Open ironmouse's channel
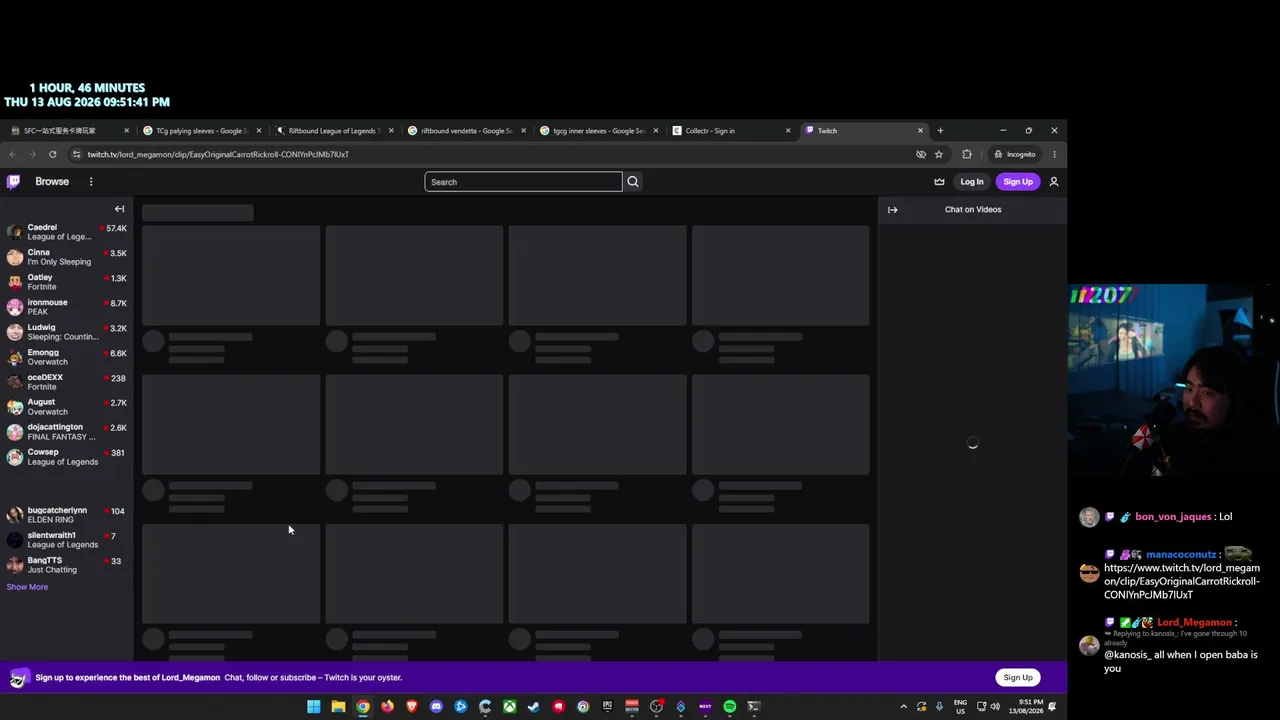Screen dimensions: 1280x720 click(x=66, y=307)
